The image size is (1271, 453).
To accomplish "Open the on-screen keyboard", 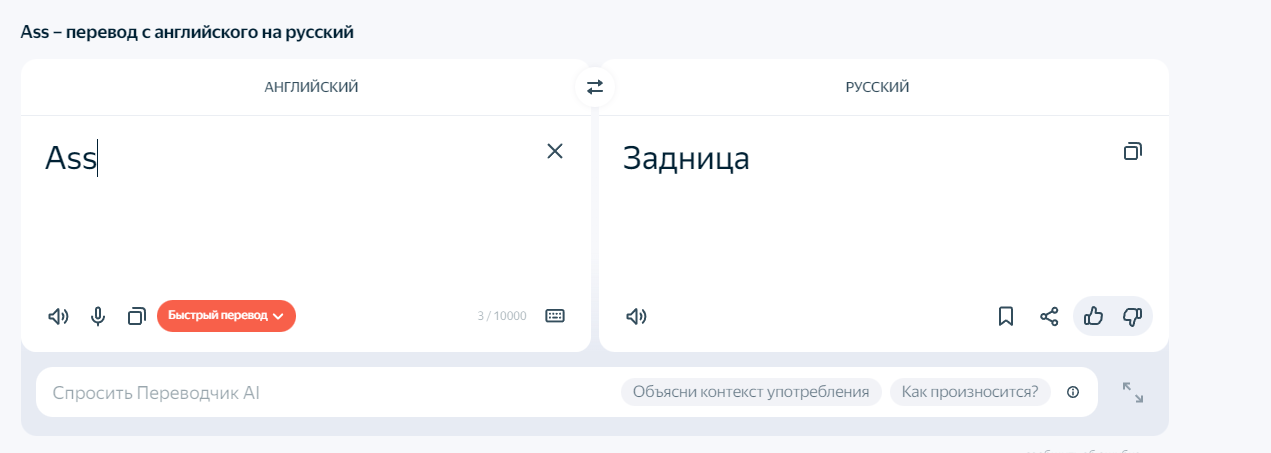I will pyautogui.click(x=554, y=316).
